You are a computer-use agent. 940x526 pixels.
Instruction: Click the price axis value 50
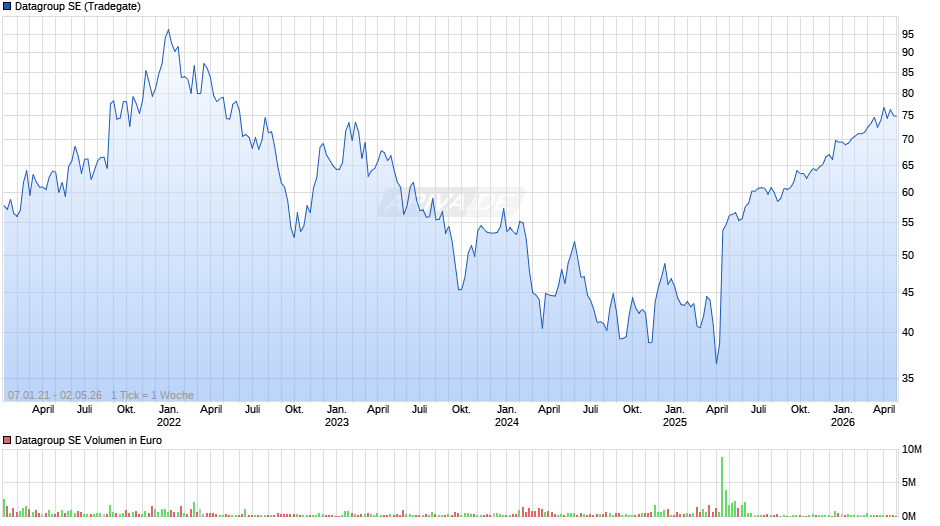[908, 256]
